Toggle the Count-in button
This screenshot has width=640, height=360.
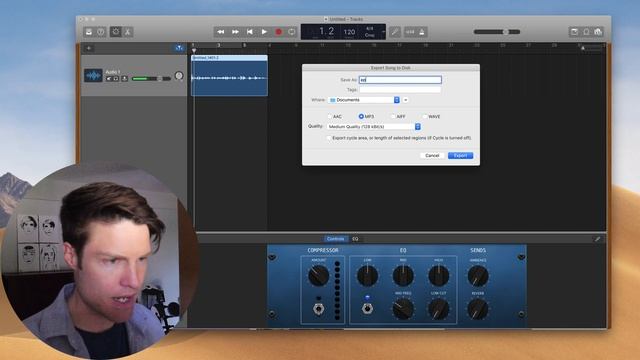pos(410,32)
